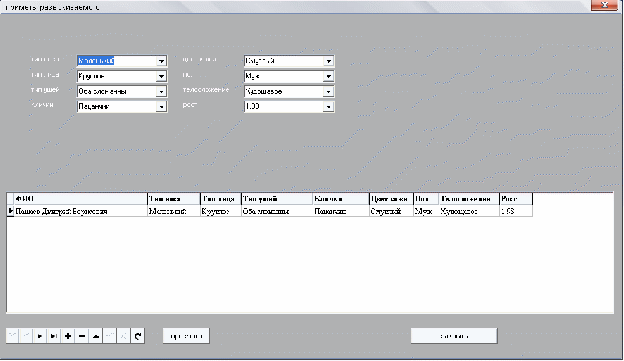Expand second combo box in left column

pos(161,76)
